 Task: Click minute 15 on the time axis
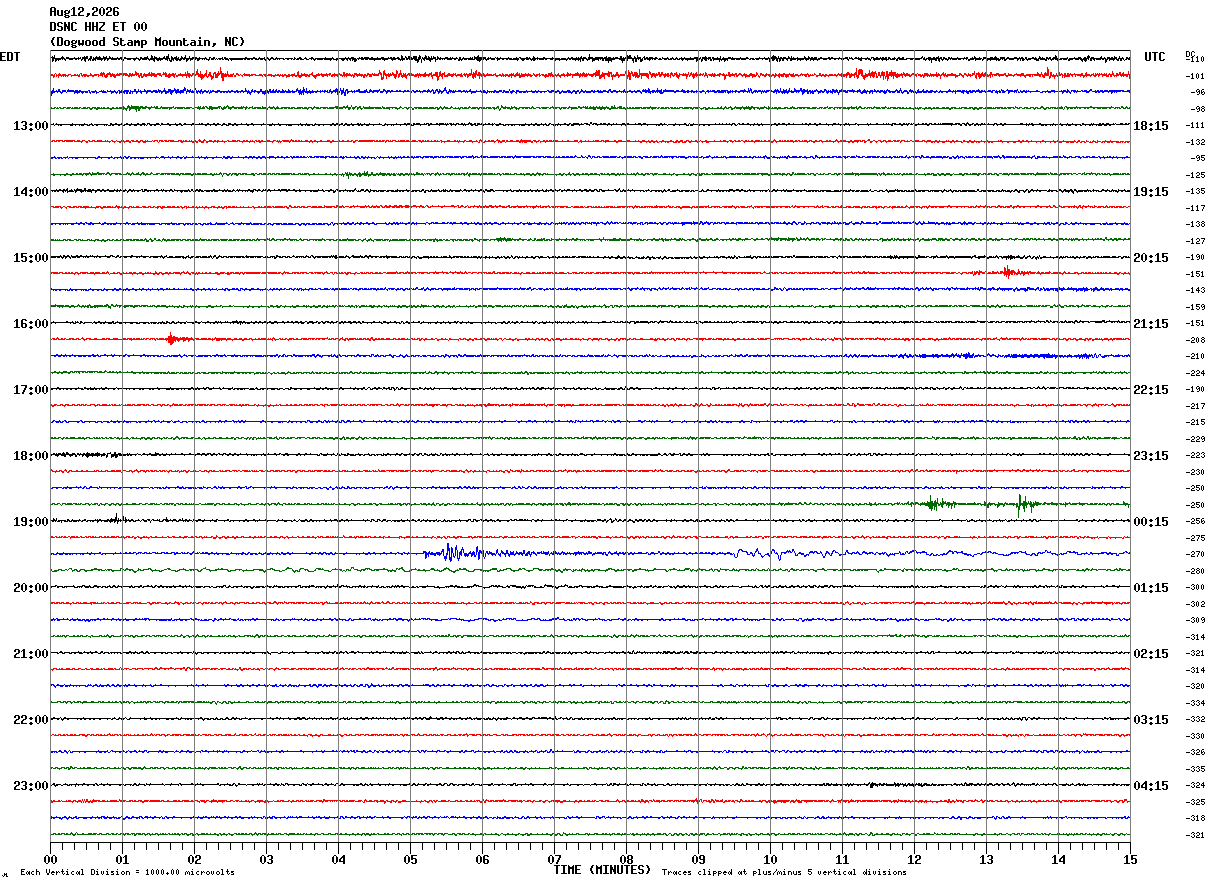1130,859
